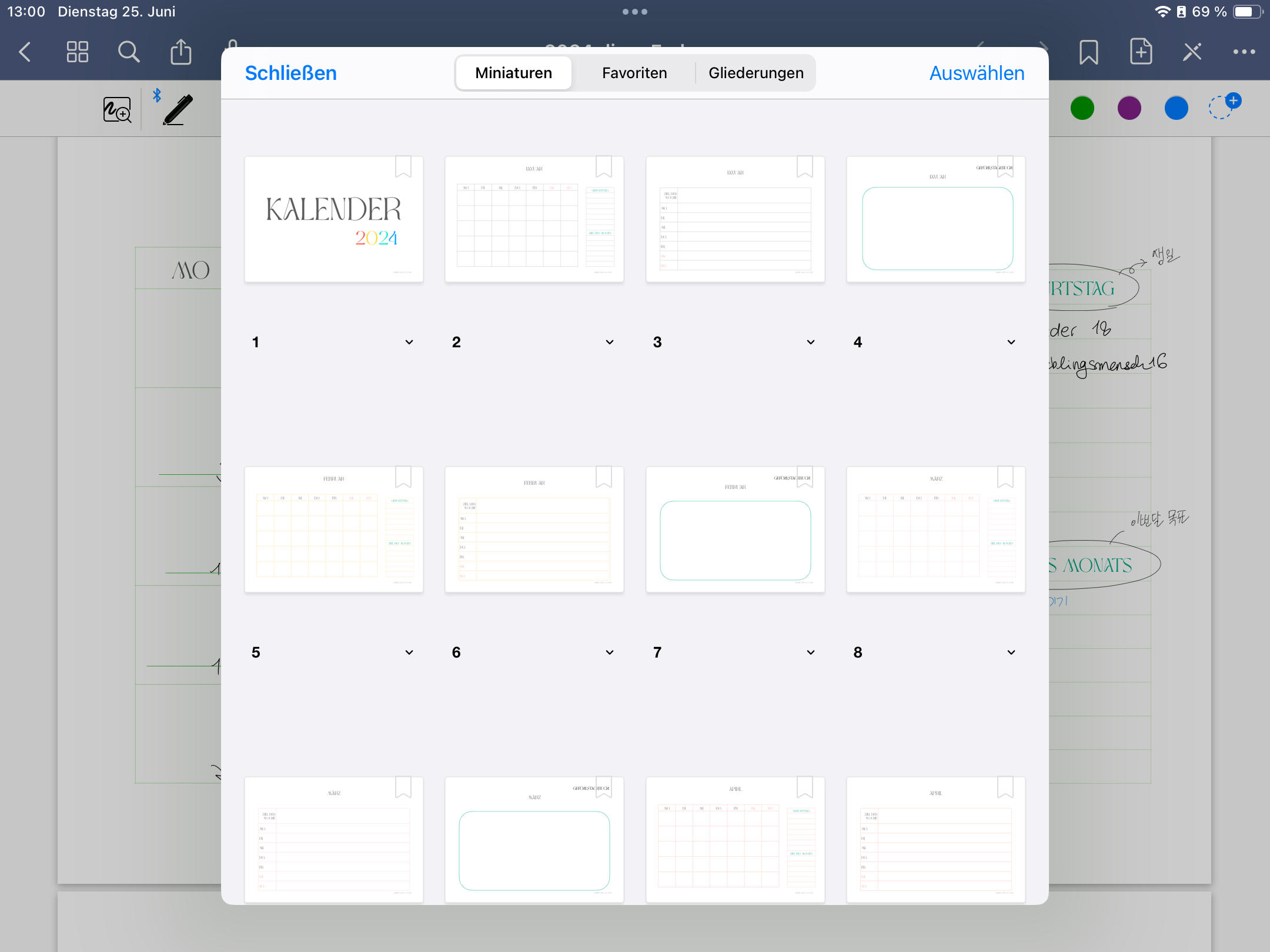Tap the share export icon
The height and width of the screenshot is (952, 1270).
[x=181, y=52]
